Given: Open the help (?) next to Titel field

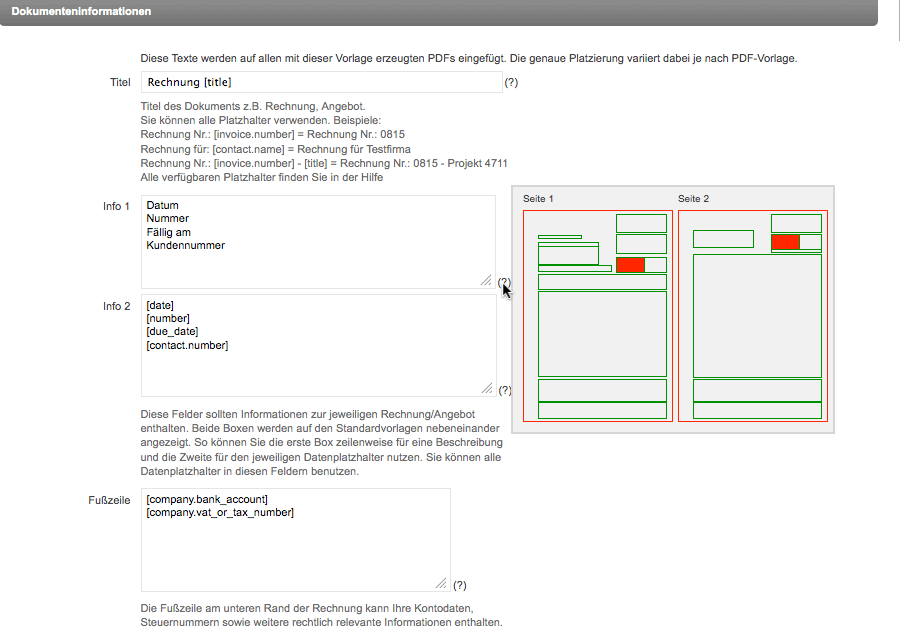Looking at the screenshot, I should (511, 83).
